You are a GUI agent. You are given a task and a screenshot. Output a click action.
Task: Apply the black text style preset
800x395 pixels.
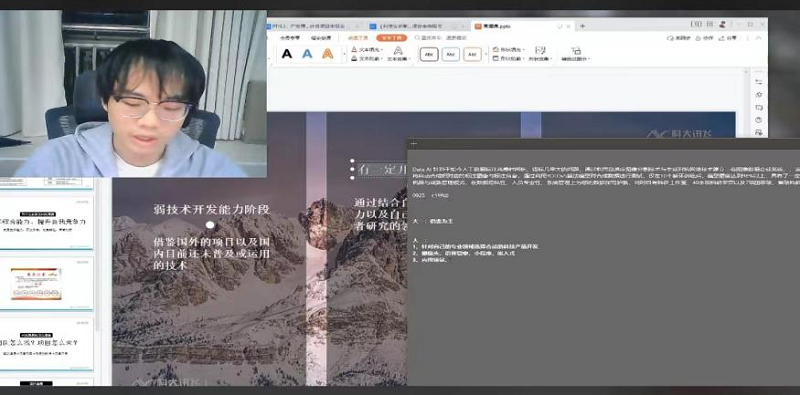tap(287, 54)
